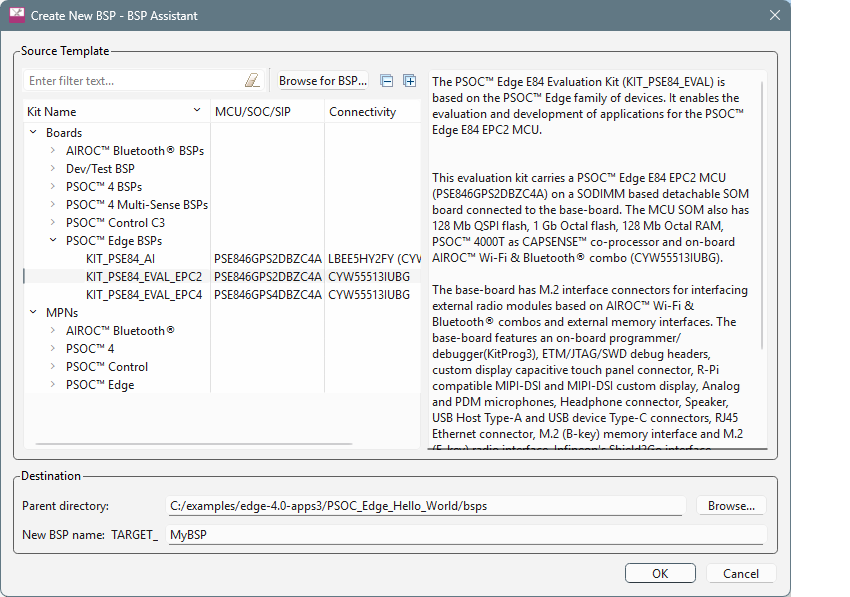Screen dimensions: 850x597
Task: Click the PSOC 4 BSPs label
Action: click(x=104, y=187)
